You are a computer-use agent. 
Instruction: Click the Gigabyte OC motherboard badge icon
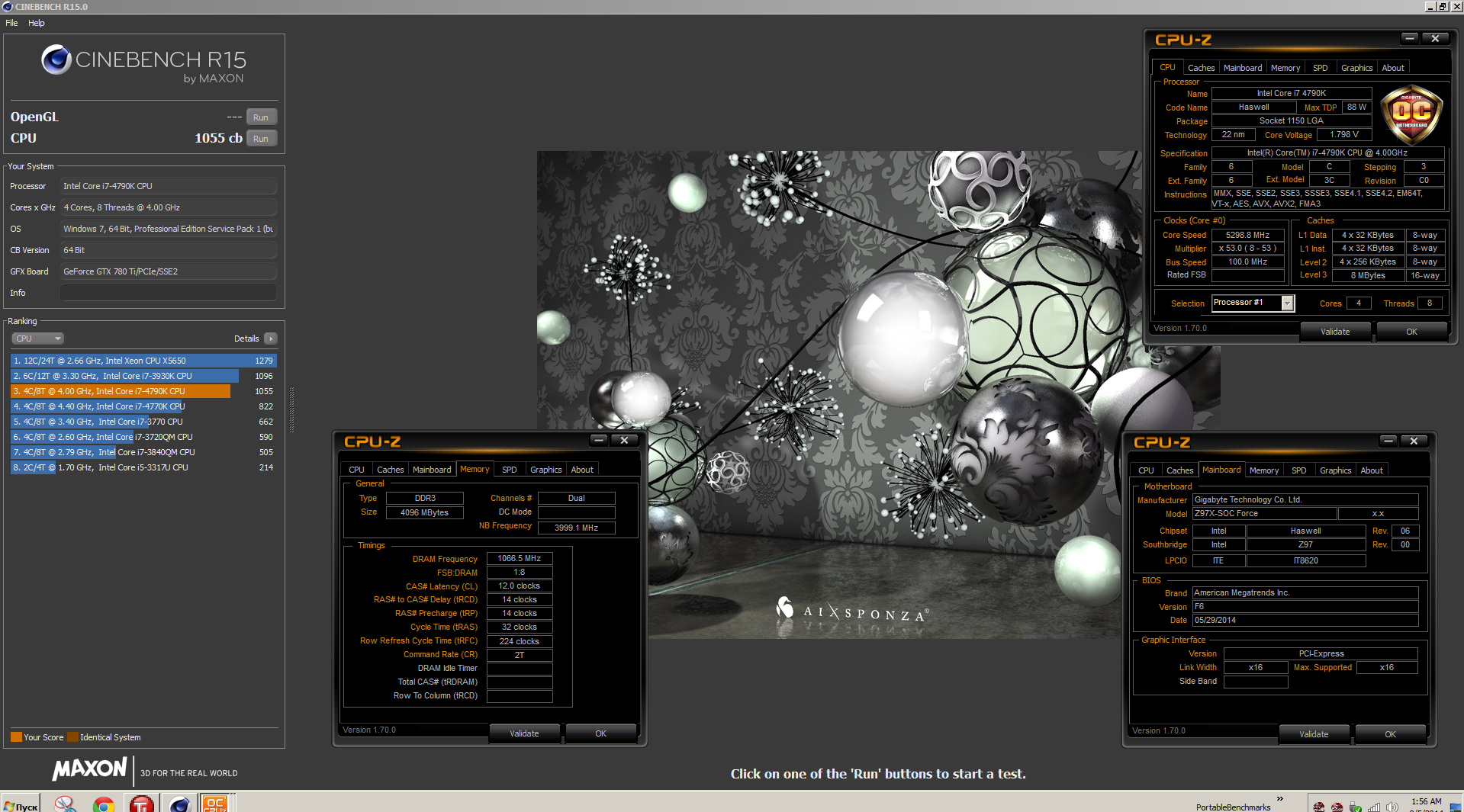click(x=1411, y=114)
